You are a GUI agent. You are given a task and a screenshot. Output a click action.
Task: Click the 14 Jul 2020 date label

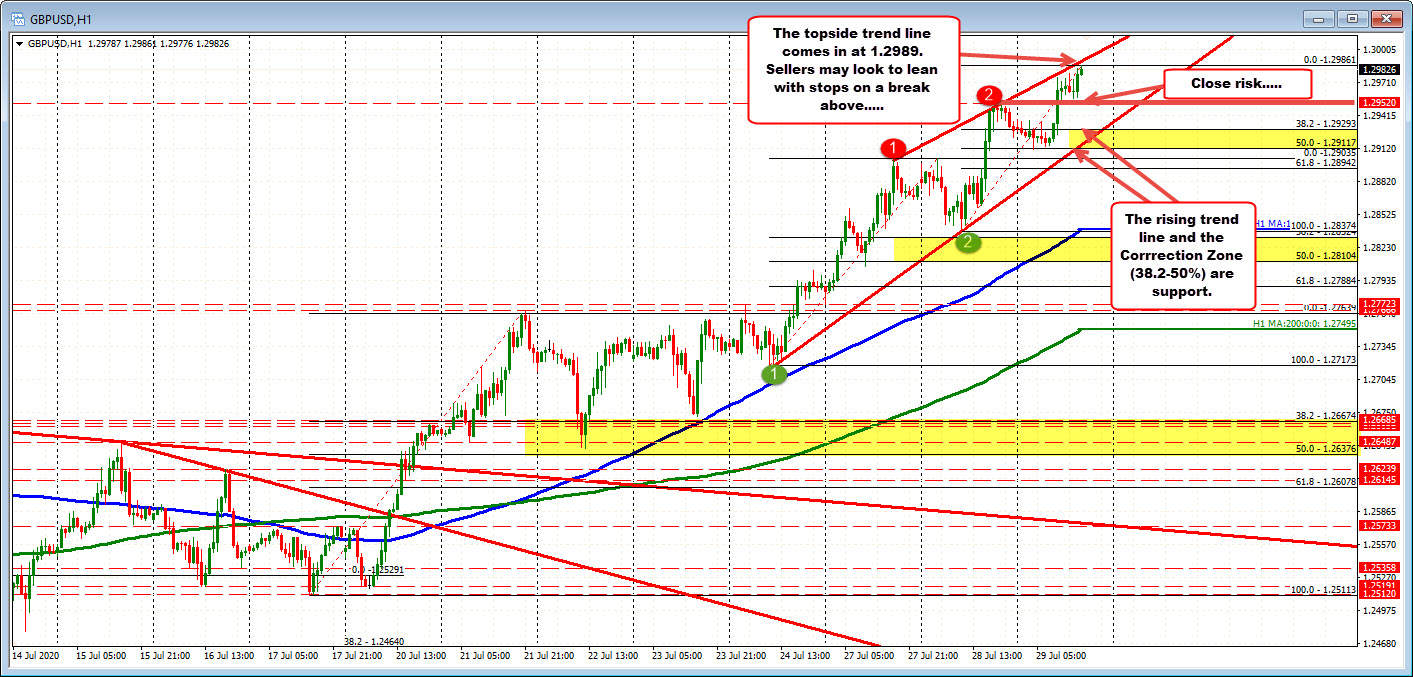(36, 656)
